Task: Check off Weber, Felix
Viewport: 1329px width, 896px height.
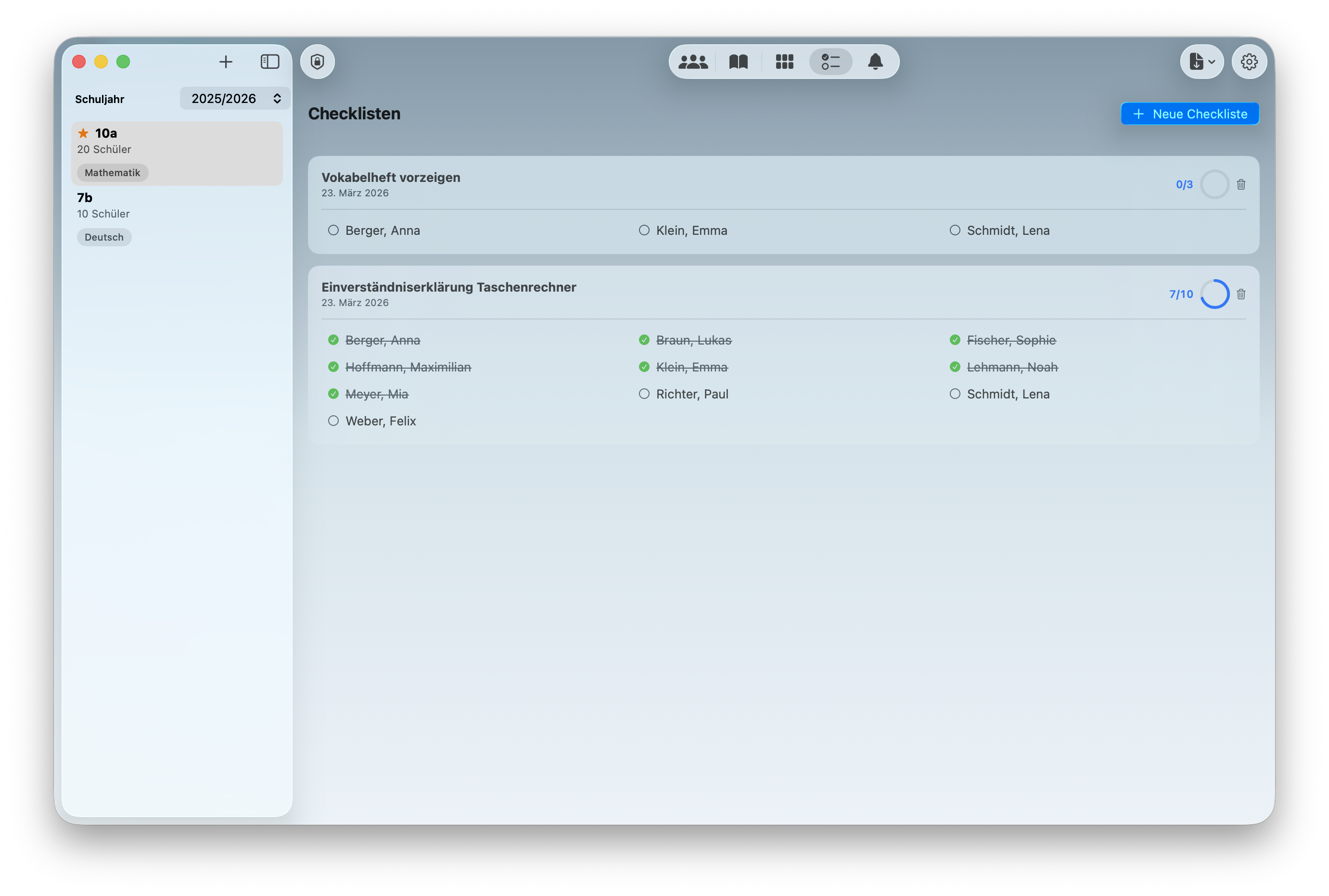Action: (x=333, y=421)
